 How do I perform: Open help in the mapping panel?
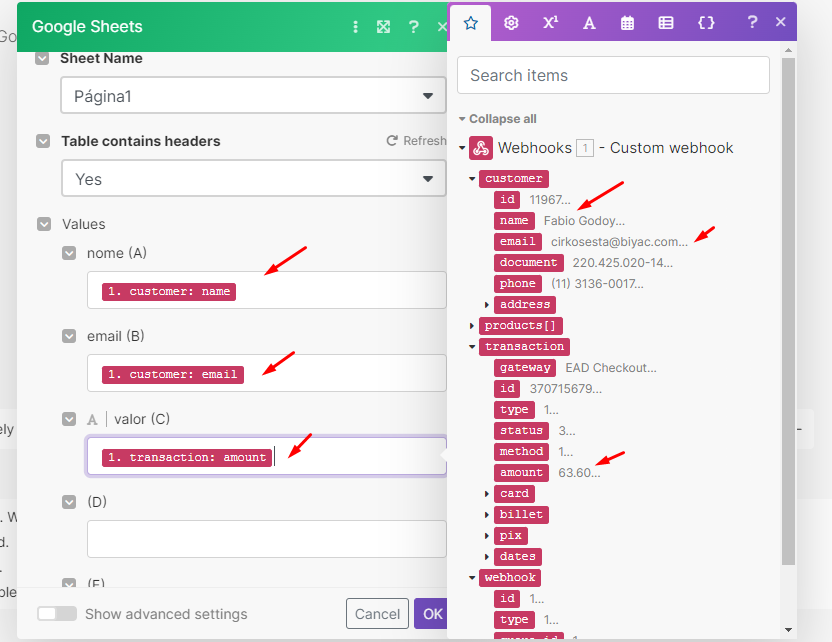tap(752, 22)
